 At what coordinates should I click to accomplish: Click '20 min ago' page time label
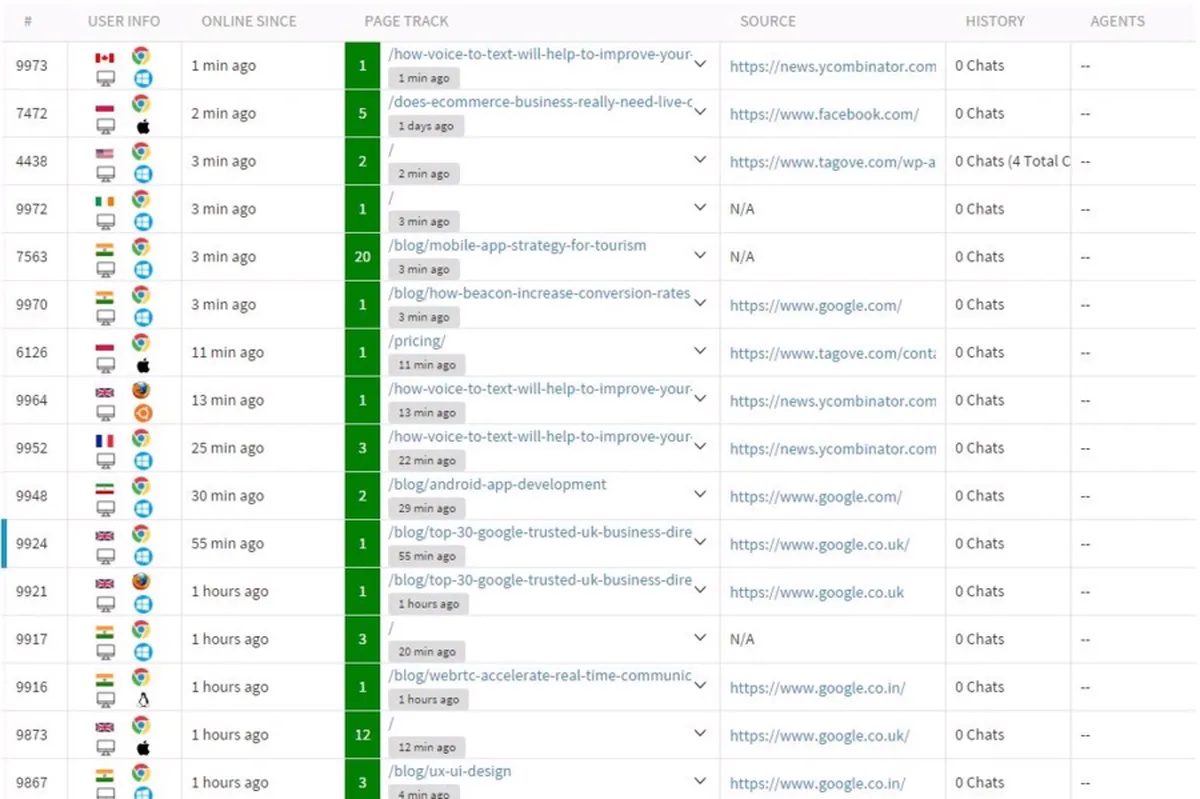[x=427, y=652]
